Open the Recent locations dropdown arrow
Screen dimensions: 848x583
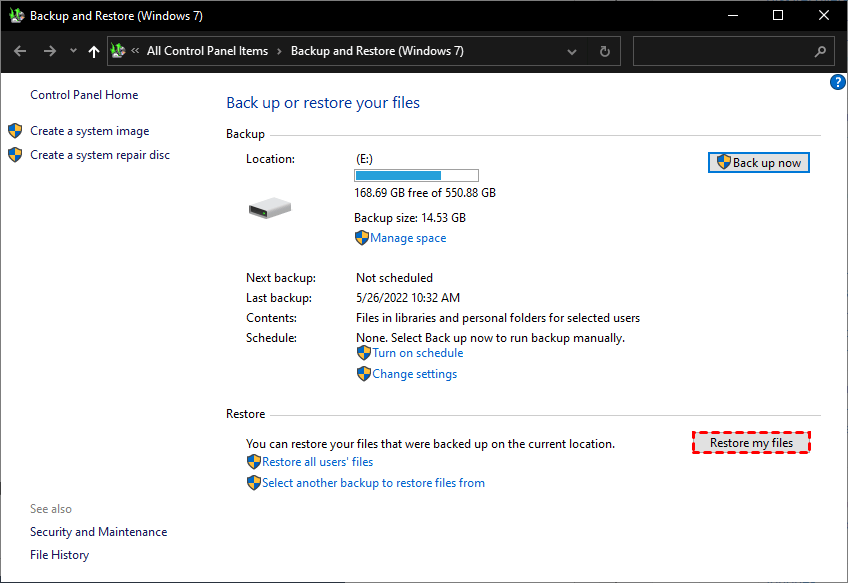click(x=73, y=51)
